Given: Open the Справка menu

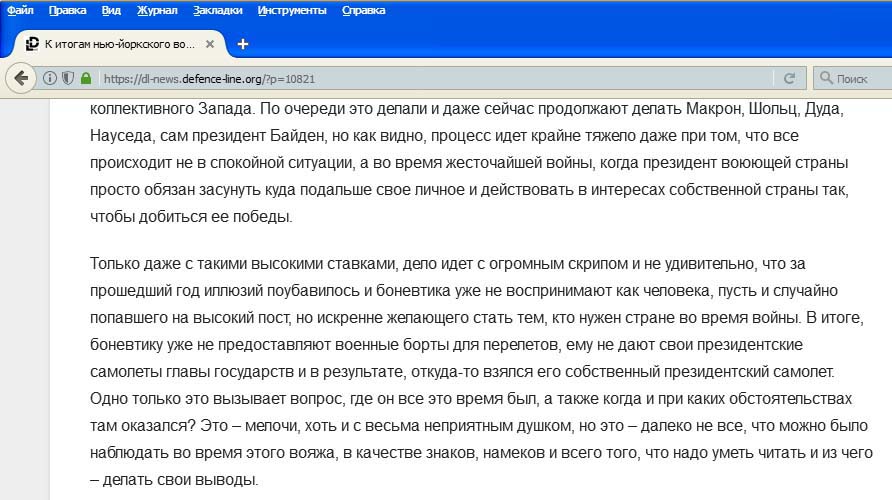Looking at the screenshot, I should [x=364, y=10].
